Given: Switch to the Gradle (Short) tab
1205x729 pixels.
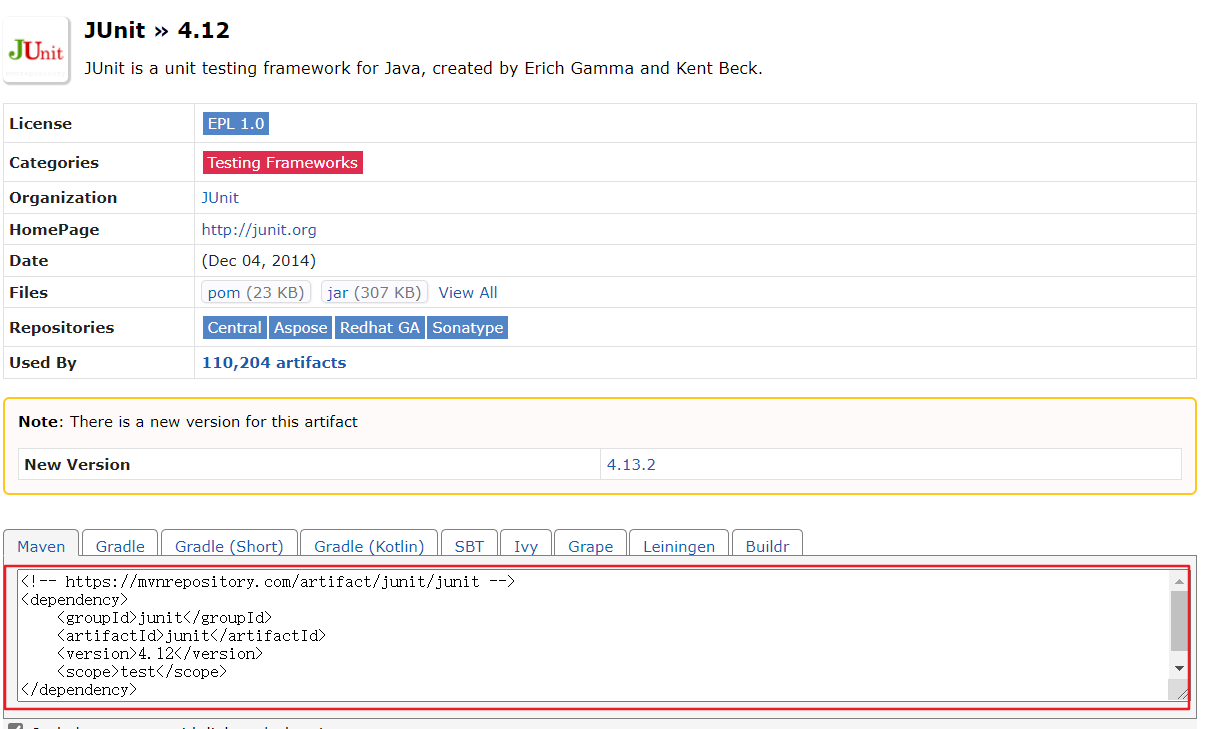Looking at the screenshot, I should 229,546.
